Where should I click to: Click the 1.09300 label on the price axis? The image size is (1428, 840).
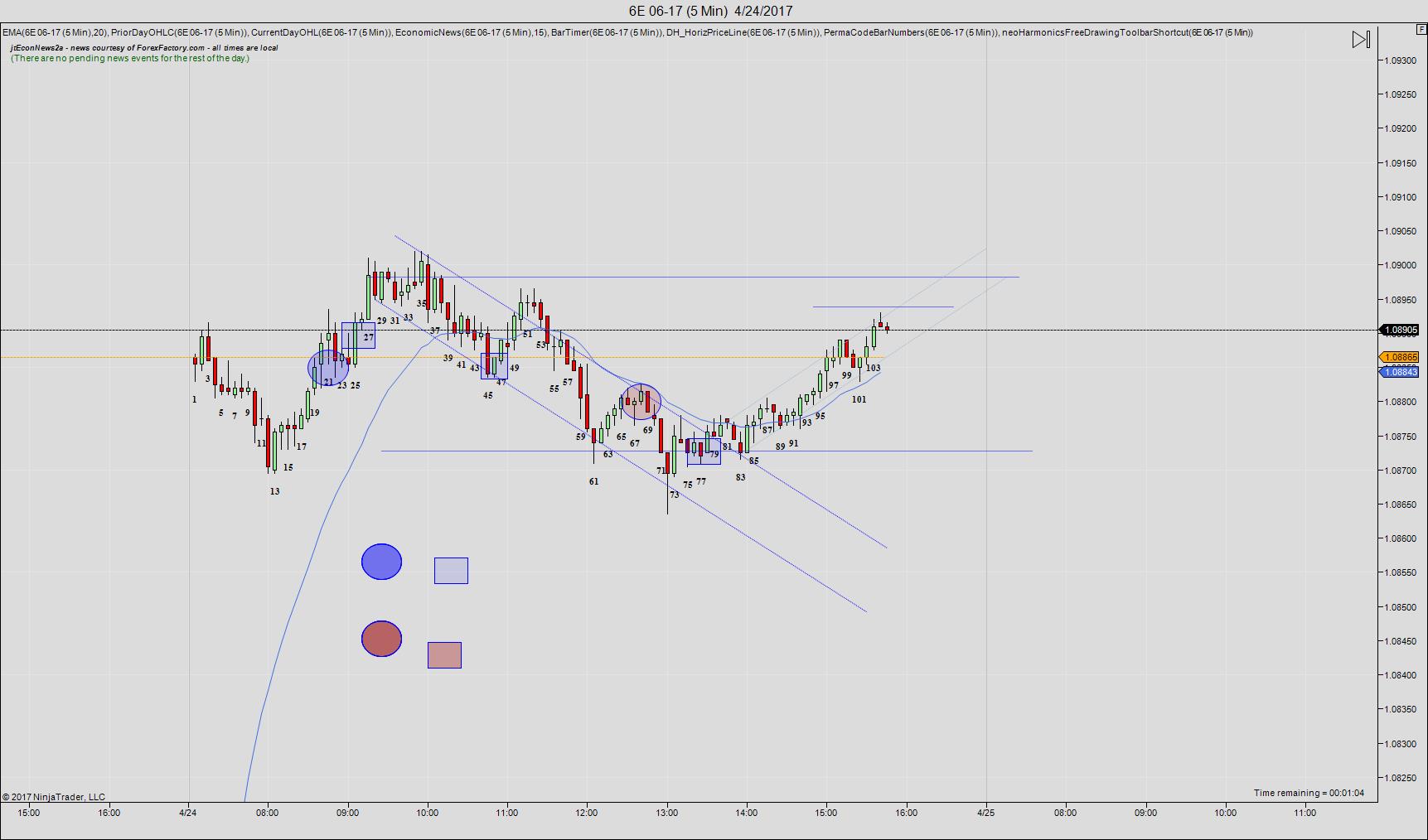(1399, 60)
